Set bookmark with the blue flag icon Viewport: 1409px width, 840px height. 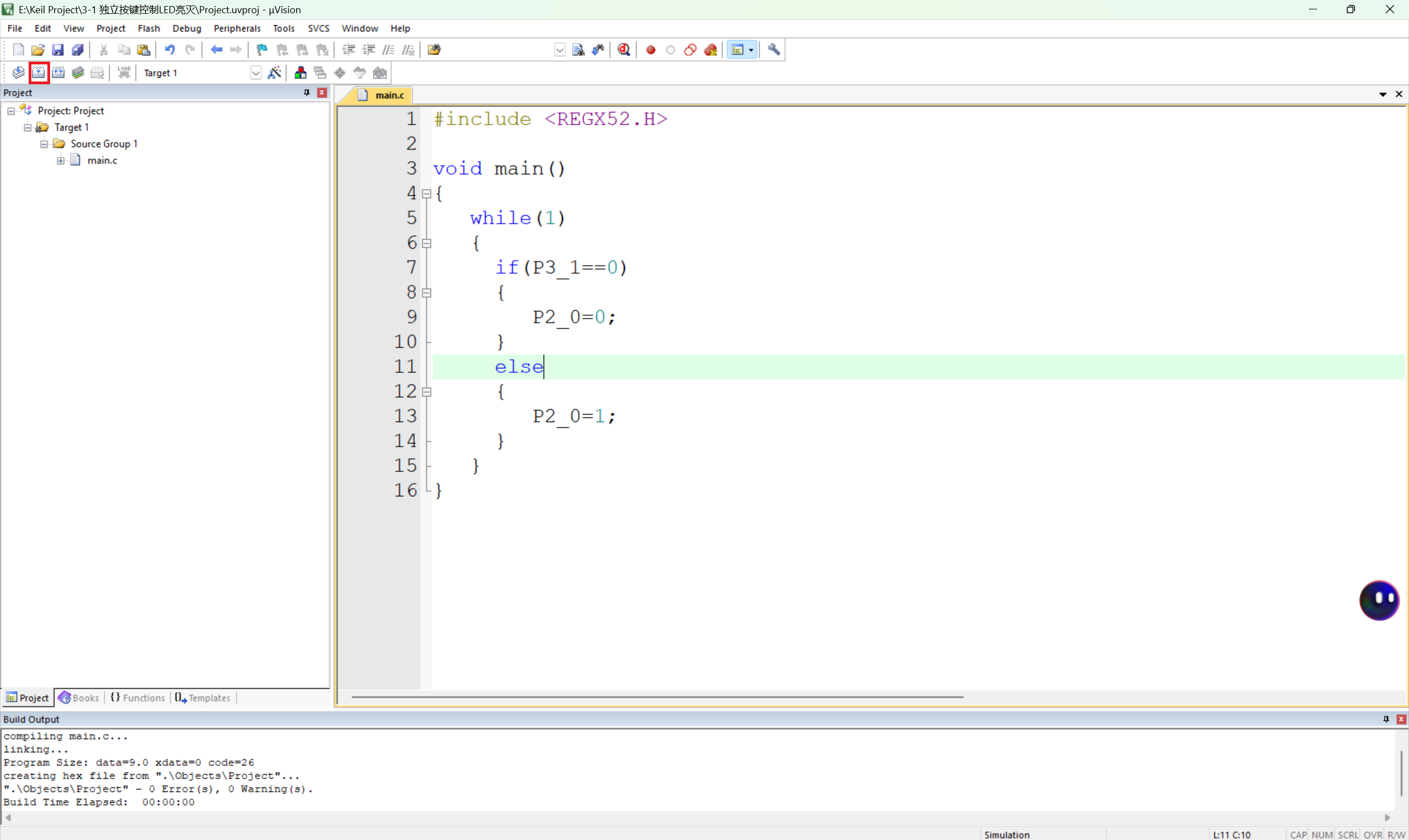[262, 50]
